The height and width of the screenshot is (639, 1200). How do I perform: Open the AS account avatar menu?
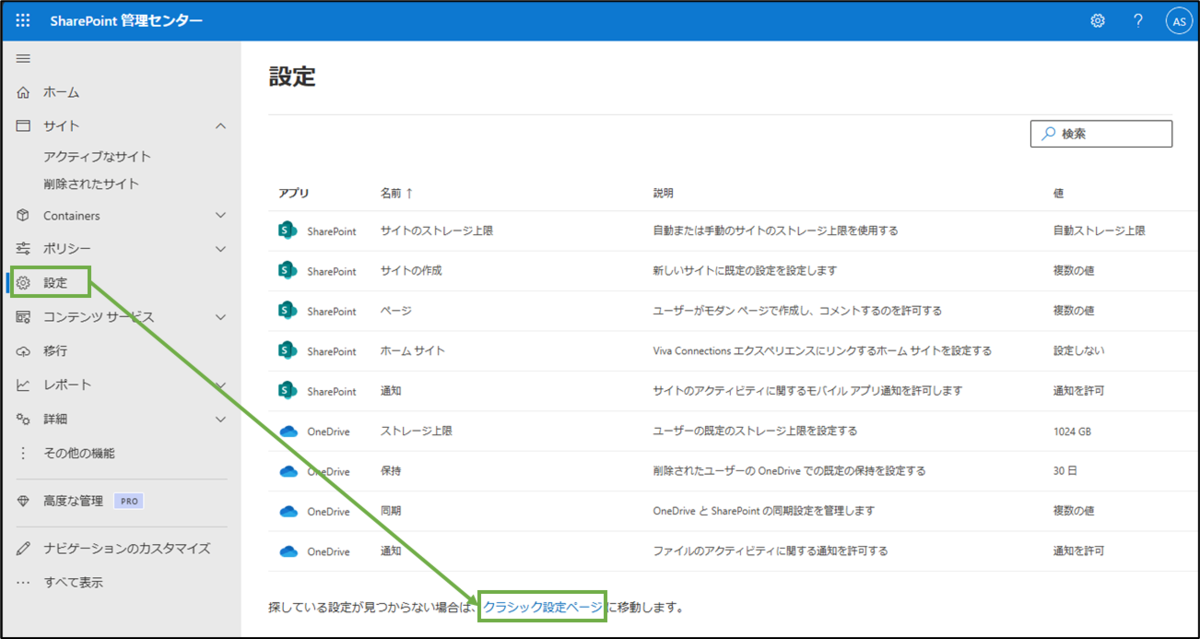coord(1178,19)
